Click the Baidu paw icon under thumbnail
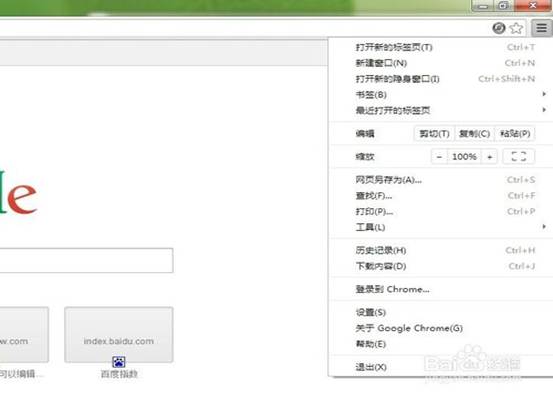This screenshot has width=553, height=395. click(119, 362)
